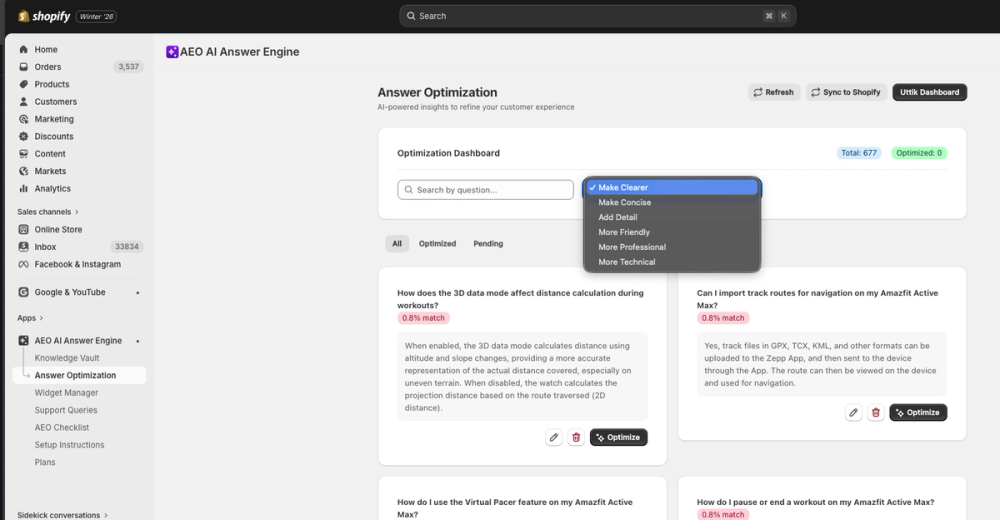Open the Inbox icon

coord(24,246)
